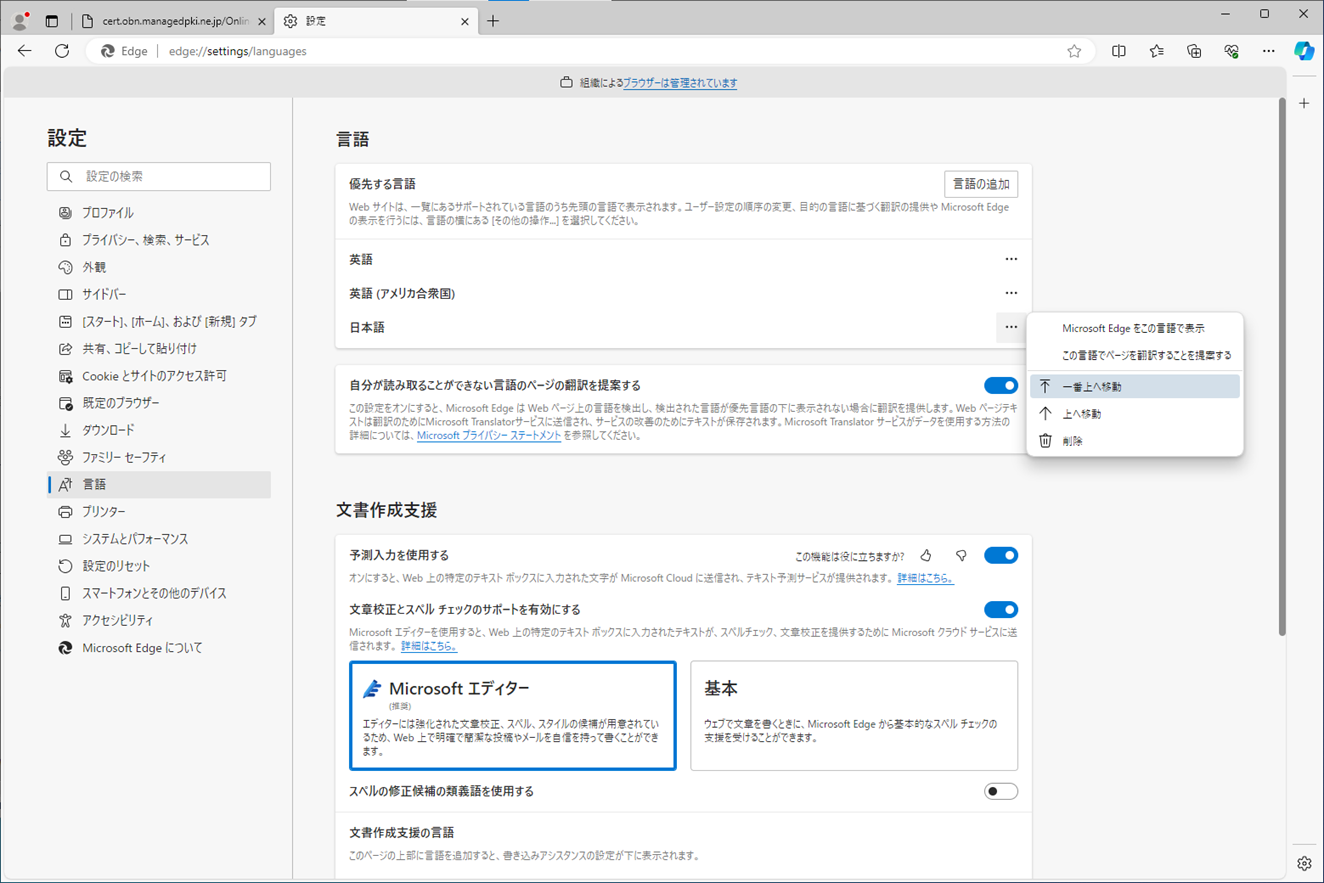The image size is (1324, 883).
Task: Open 詳細はこちら link under 予測入力
Action: tap(925, 579)
